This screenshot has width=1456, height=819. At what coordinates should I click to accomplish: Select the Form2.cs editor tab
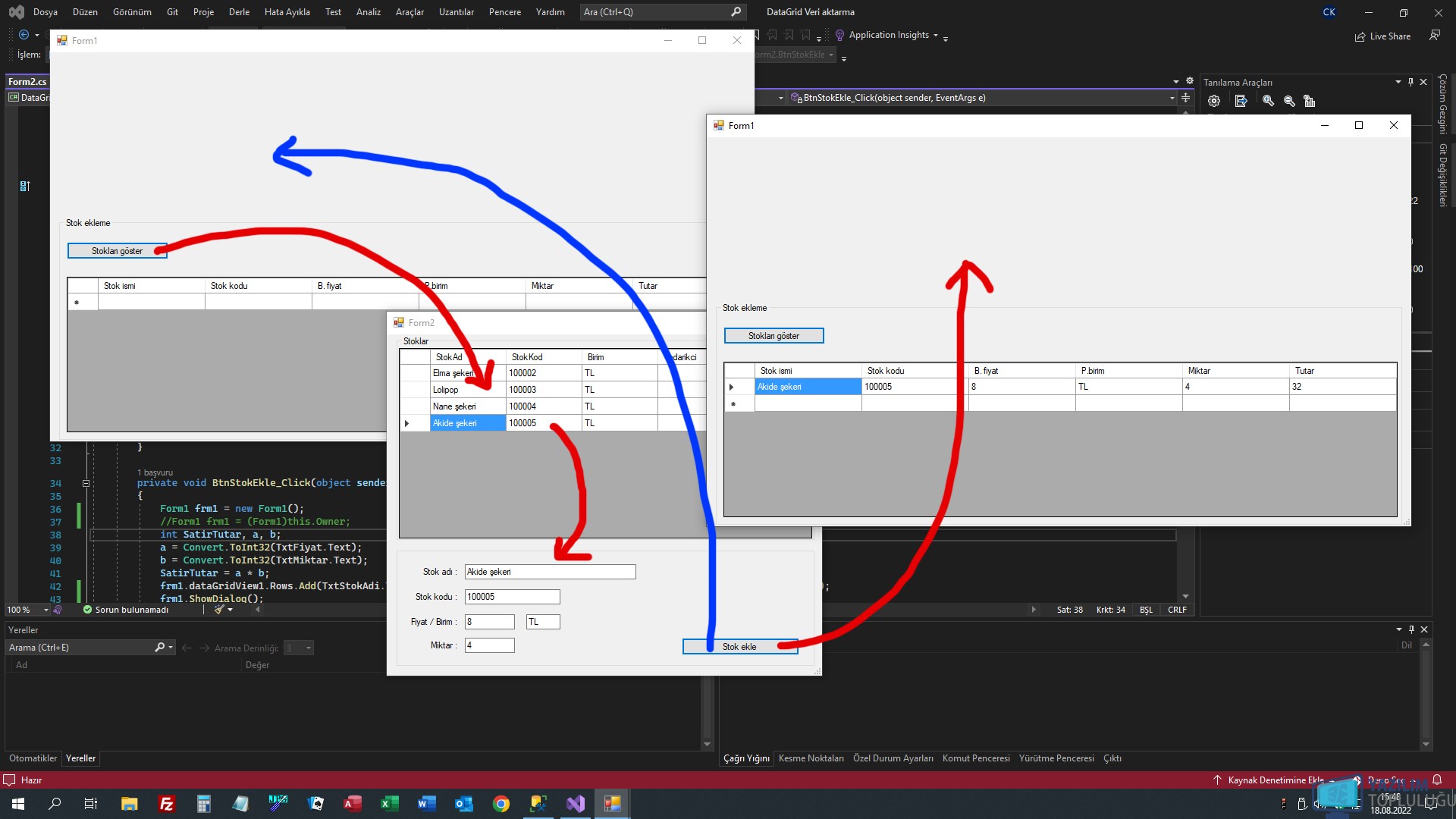coord(27,82)
